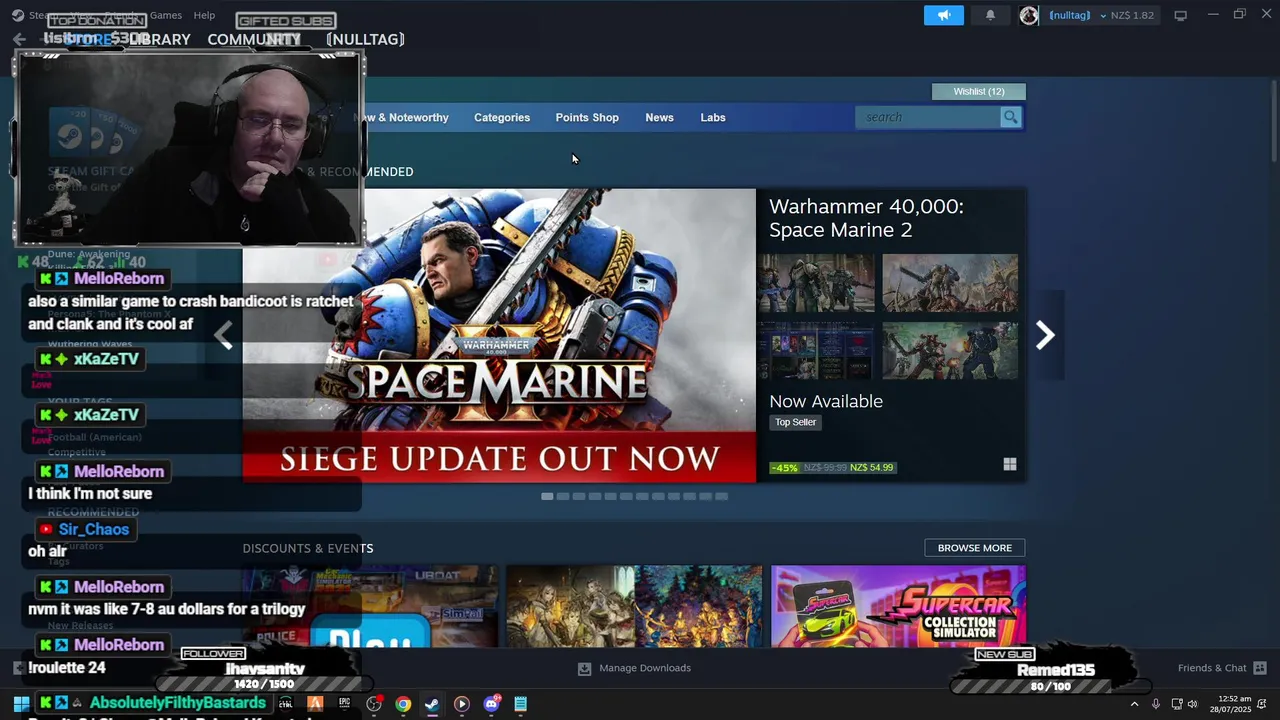1280x720 pixels.
Task: Go to the COMMUNITY tab
Action: [x=254, y=39]
